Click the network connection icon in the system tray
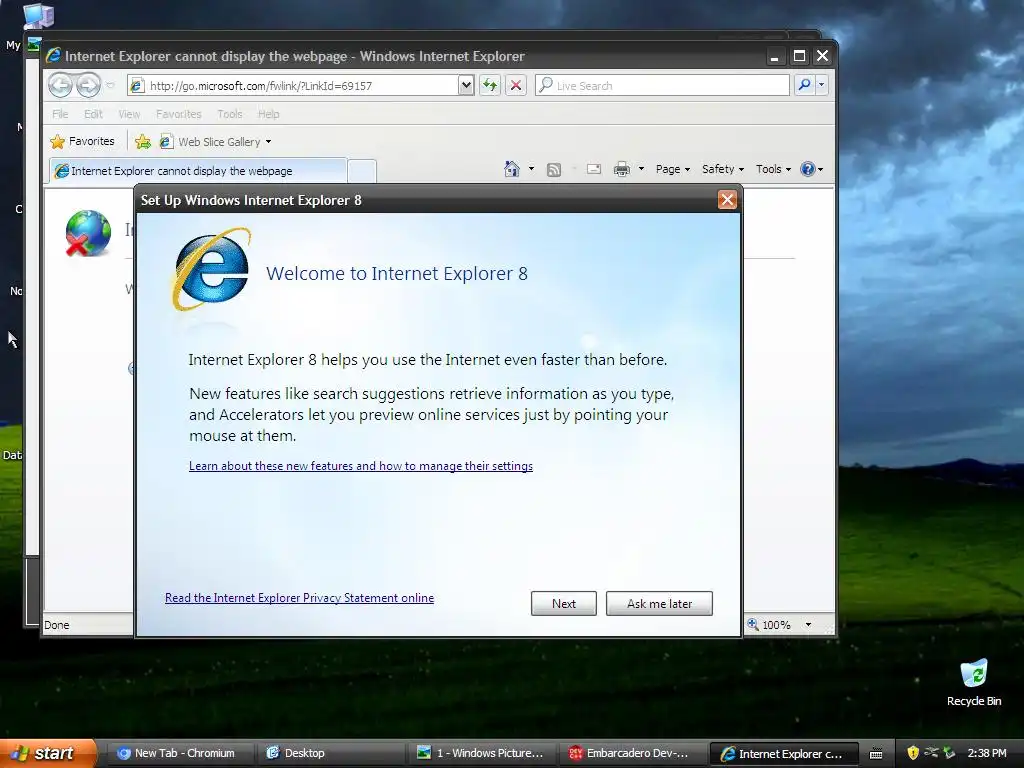 click(x=931, y=753)
